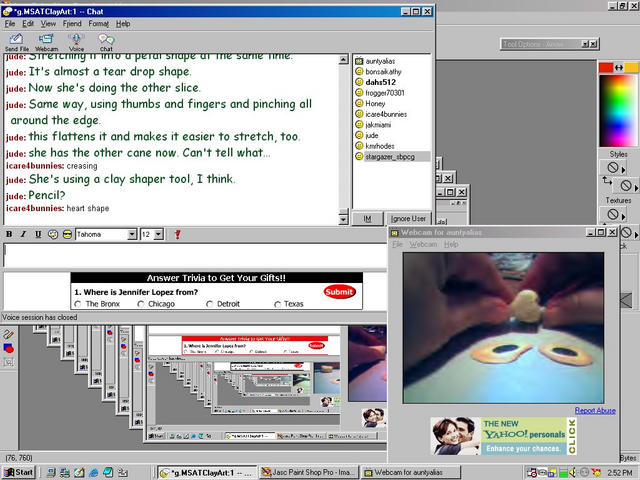640x480 pixels.
Task: Select user dahs512 in the list
Action: pos(380,82)
